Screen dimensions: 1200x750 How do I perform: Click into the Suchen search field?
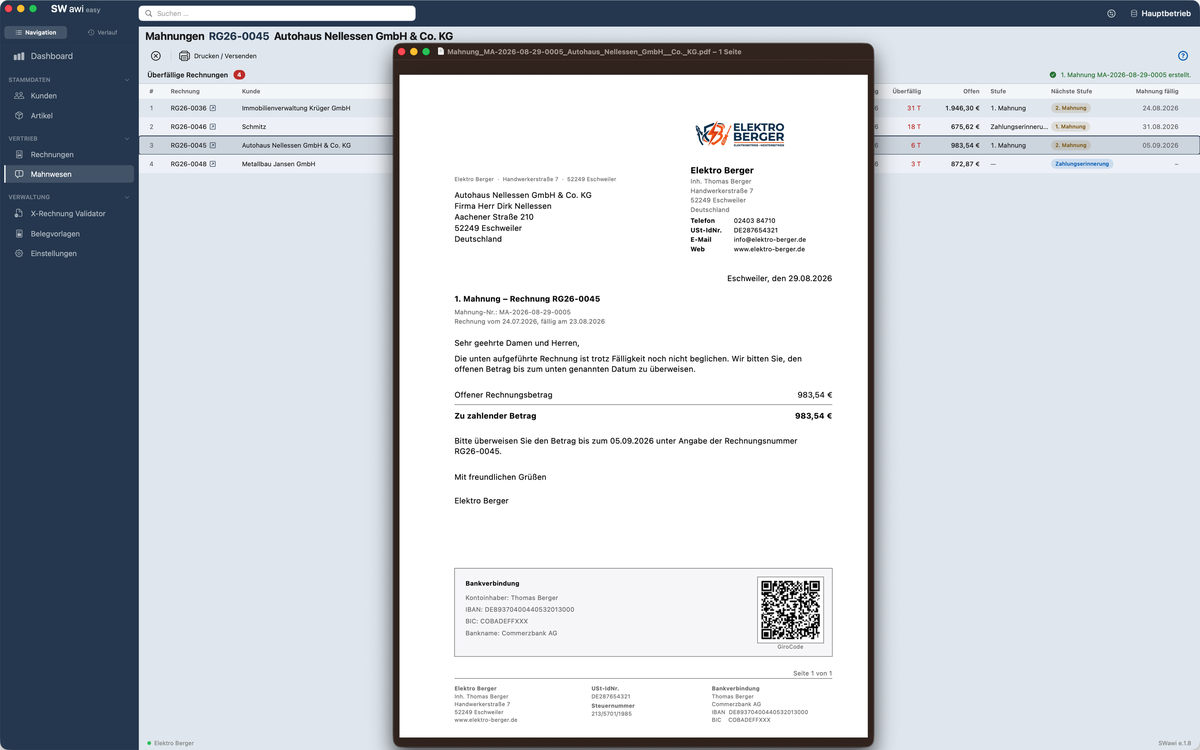click(x=277, y=14)
